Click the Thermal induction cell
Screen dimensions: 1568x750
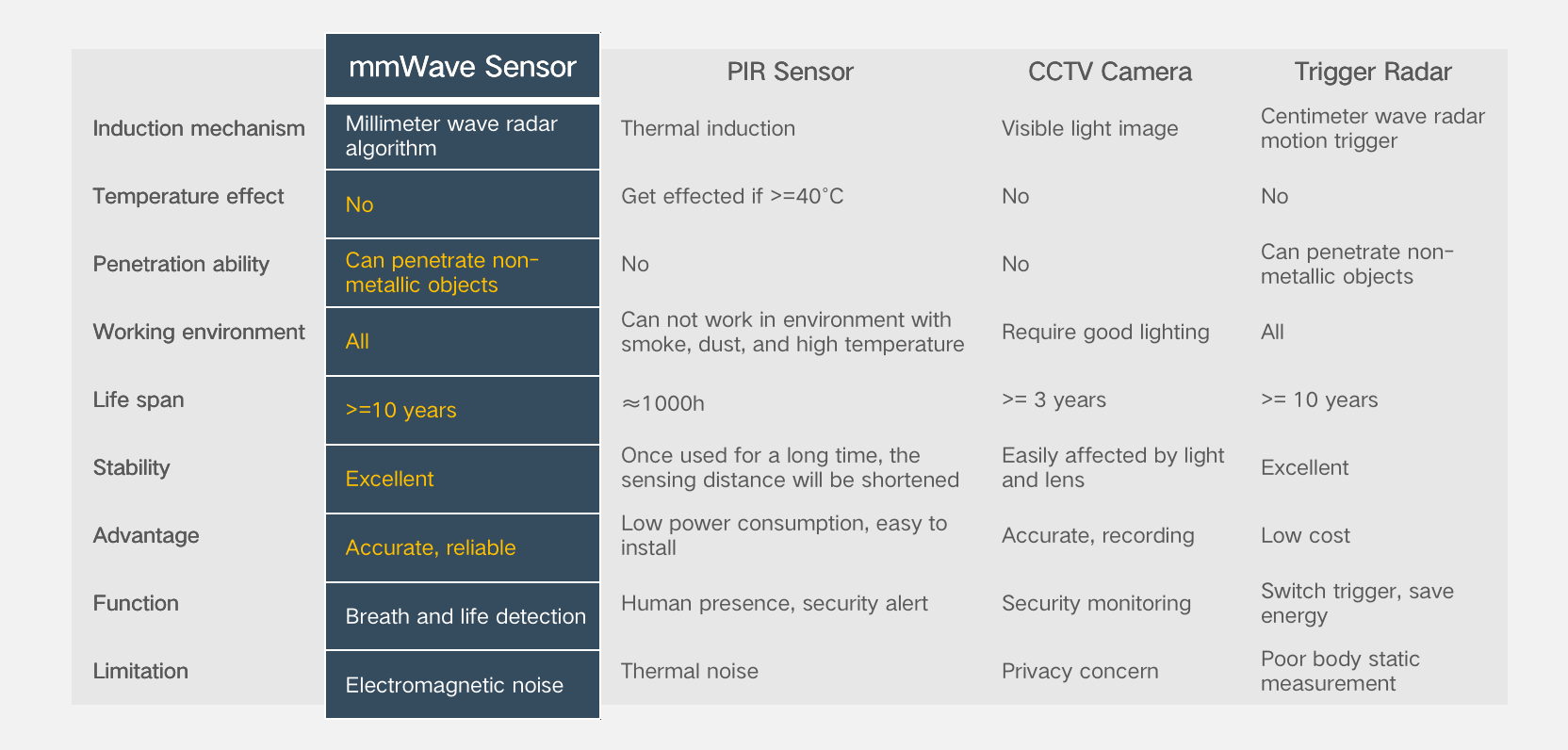point(708,128)
